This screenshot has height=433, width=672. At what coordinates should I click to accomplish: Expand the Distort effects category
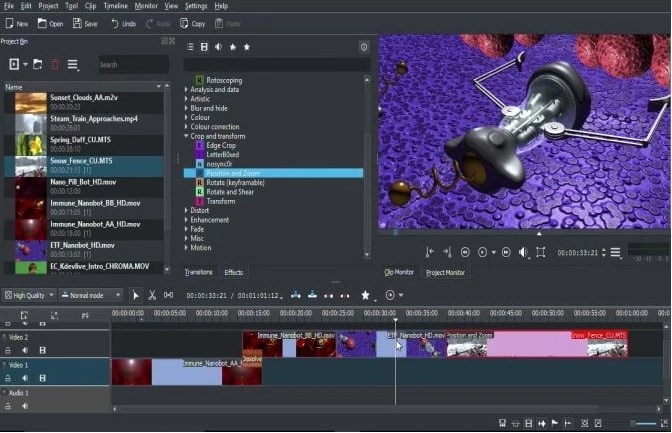point(186,210)
